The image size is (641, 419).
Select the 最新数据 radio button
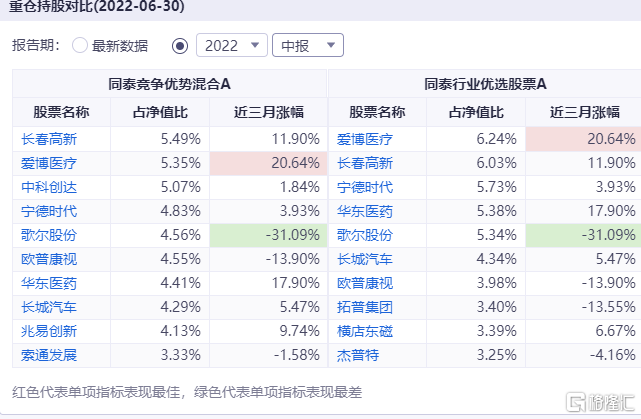click(x=80, y=45)
